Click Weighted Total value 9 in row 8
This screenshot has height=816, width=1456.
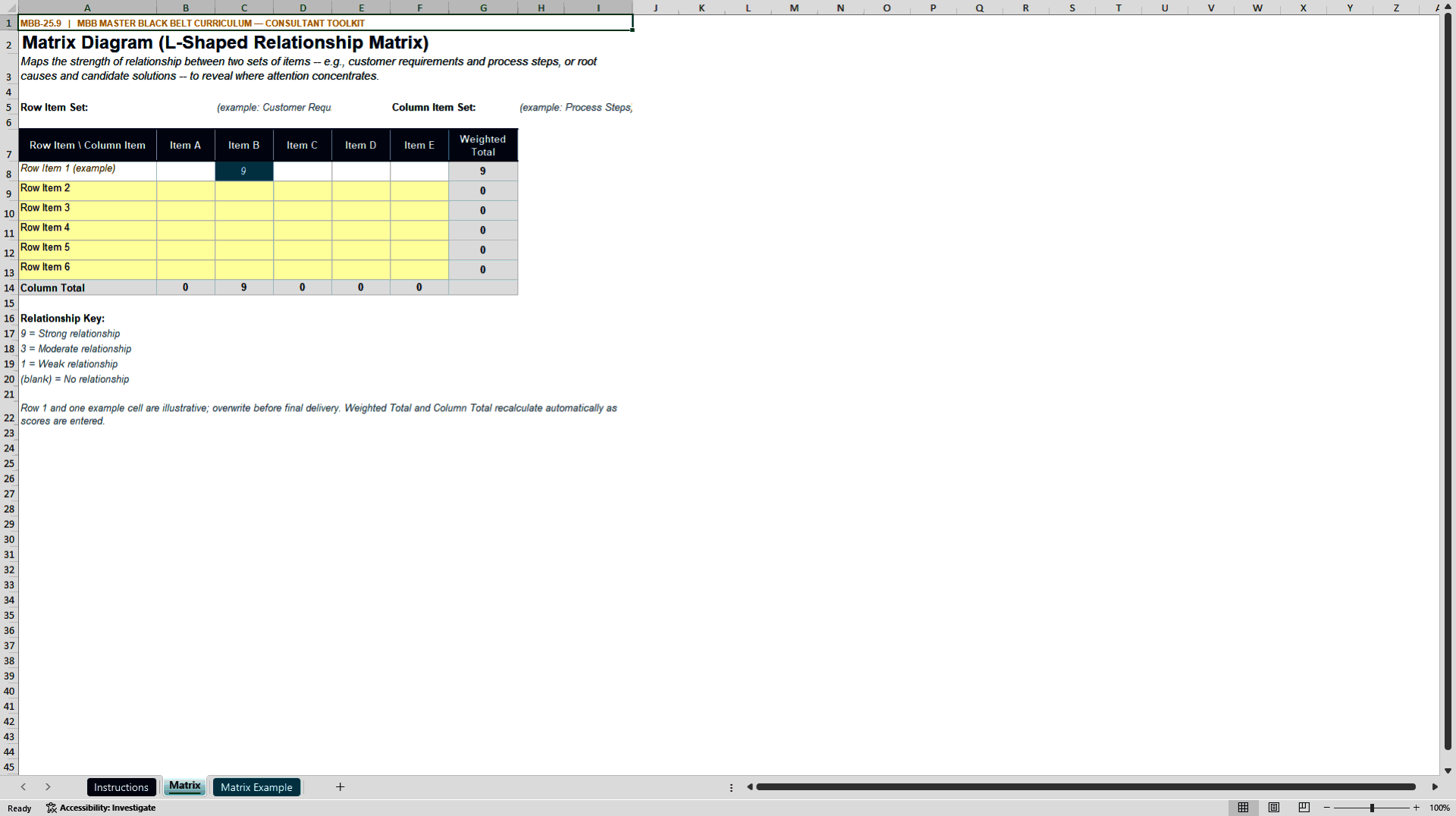click(483, 171)
